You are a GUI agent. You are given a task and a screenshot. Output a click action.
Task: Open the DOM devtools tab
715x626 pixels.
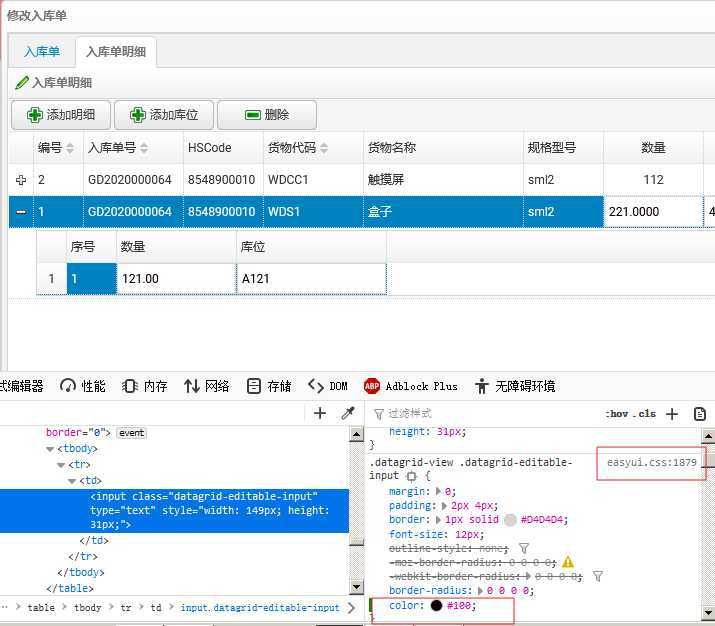[x=327, y=386]
